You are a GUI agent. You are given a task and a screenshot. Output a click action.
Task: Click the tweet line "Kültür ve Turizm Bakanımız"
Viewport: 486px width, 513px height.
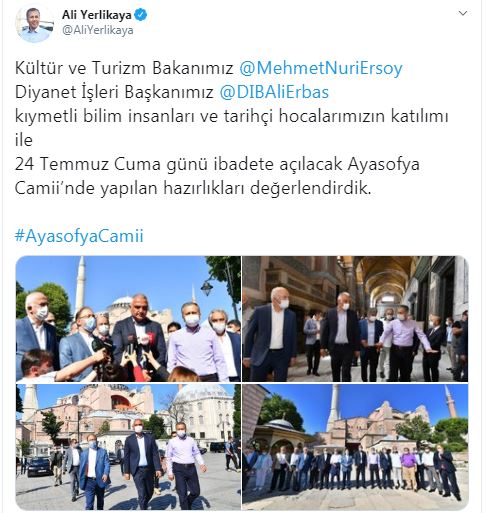124,68
